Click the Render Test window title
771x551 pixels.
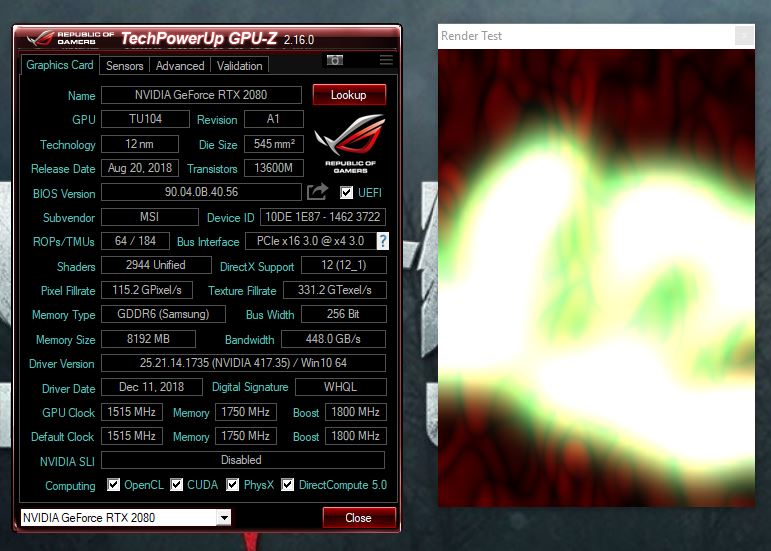tap(471, 36)
